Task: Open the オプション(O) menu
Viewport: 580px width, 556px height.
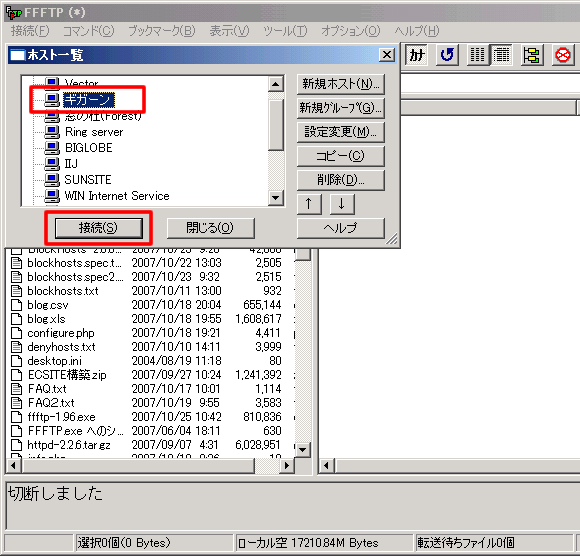Action: pos(350,31)
